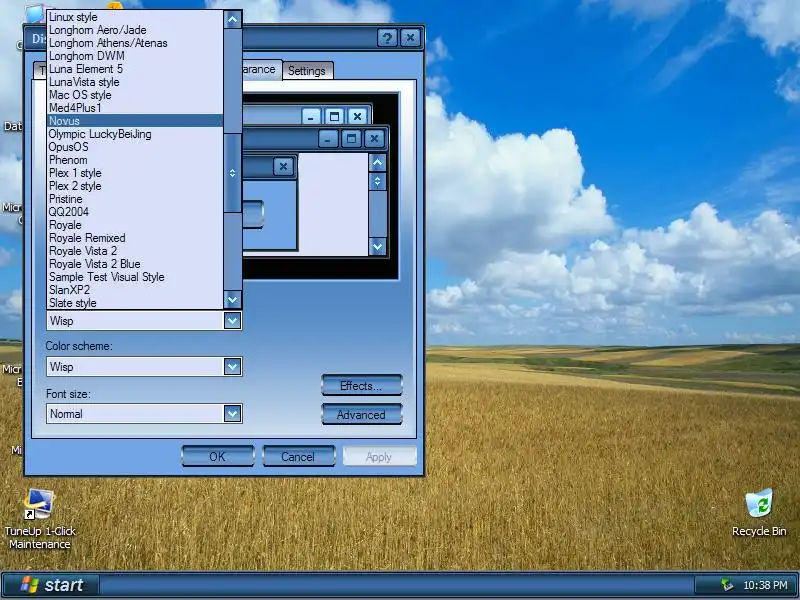Select Plex 2 style
The height and width of the screenshot is (600, 800).
[135, 186]
